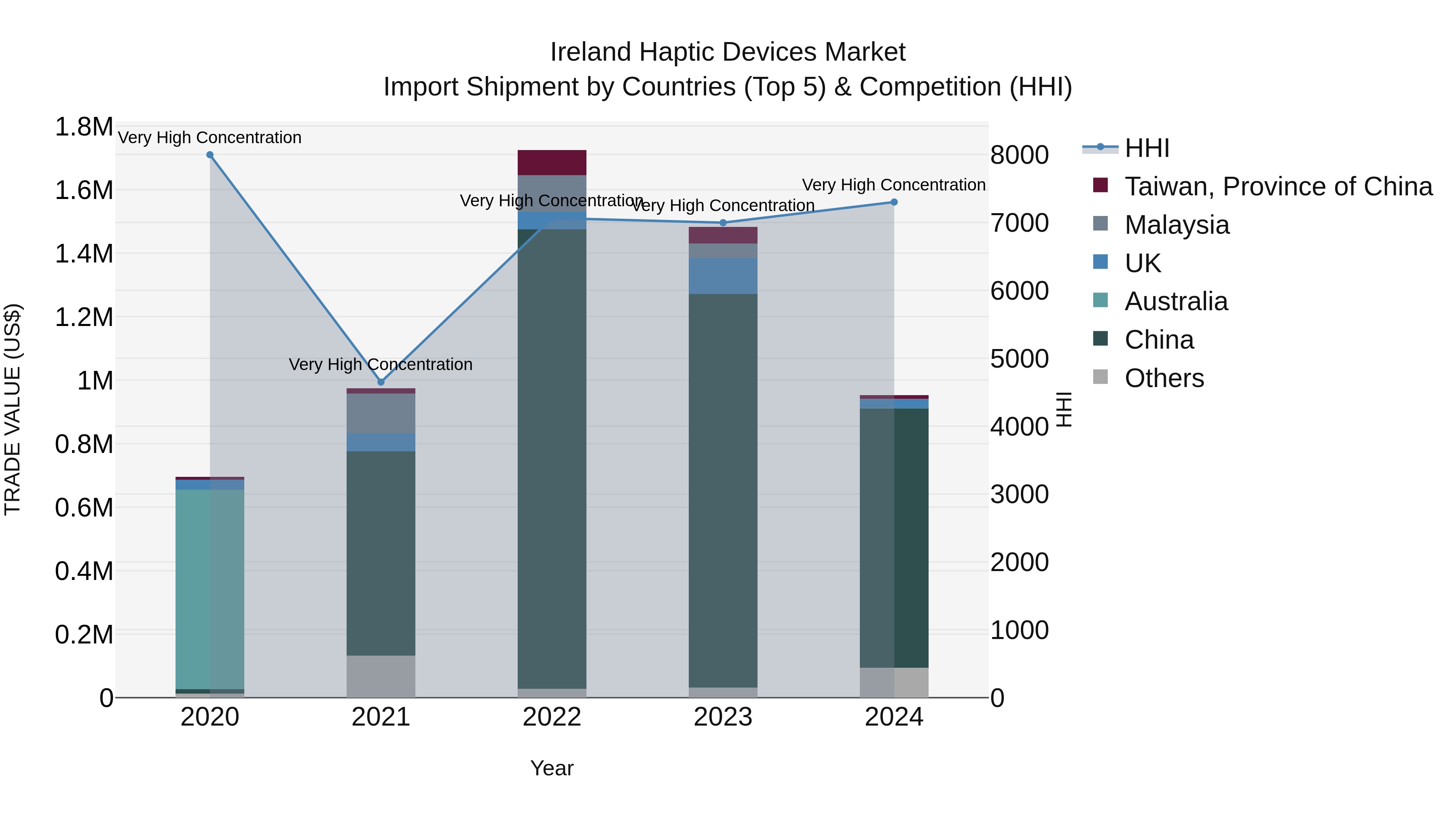
Task: Click chart title Ireland Haptic Devices Market
Action: (728, 52)
